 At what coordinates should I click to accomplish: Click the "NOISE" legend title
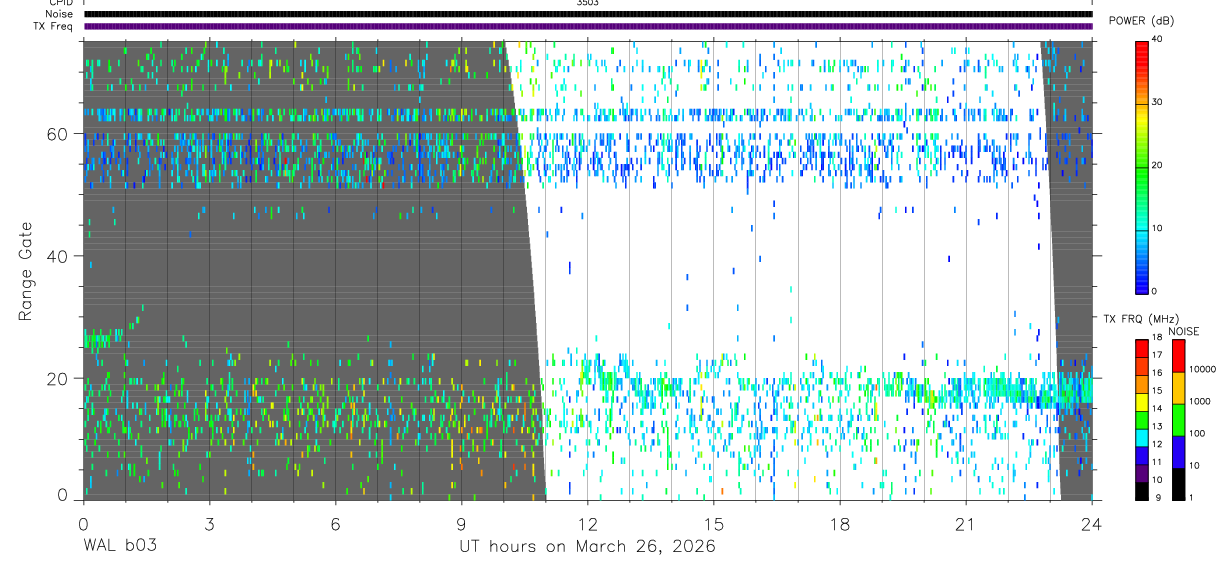tap(1183, 331)
